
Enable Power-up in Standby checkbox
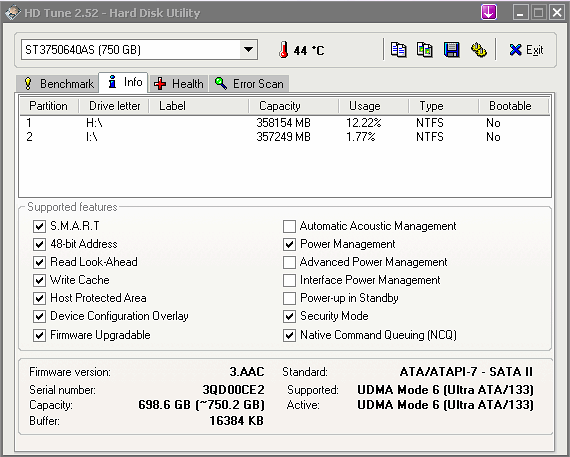pyautogui.click(x=289, y=298)
